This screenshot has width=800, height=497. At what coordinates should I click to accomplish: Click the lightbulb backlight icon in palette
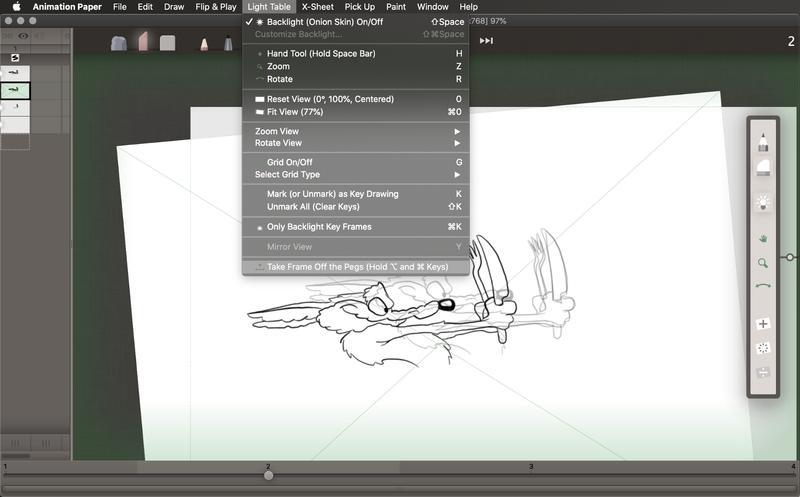(x=763, y=203)
